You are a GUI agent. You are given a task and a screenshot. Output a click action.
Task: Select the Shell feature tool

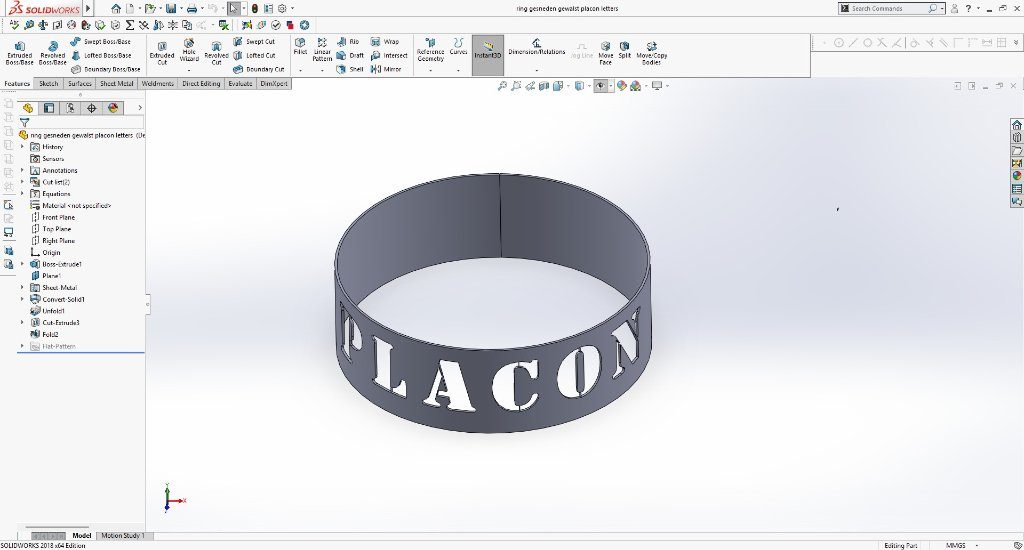[350, 69]
